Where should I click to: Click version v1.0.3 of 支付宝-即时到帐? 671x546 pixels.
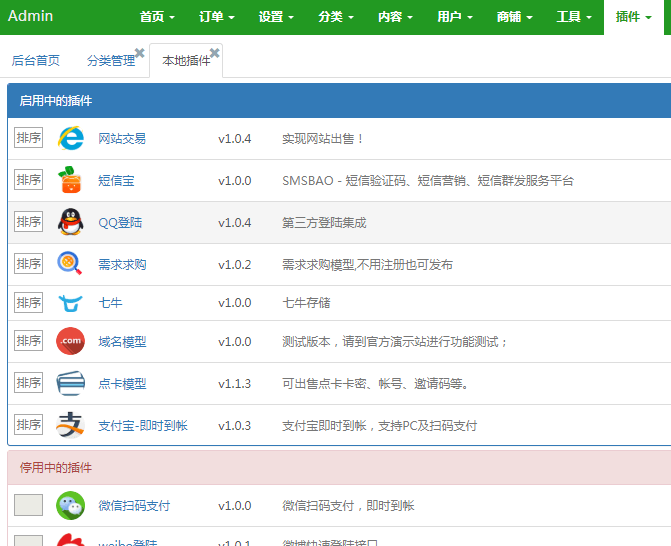[235, 425]
